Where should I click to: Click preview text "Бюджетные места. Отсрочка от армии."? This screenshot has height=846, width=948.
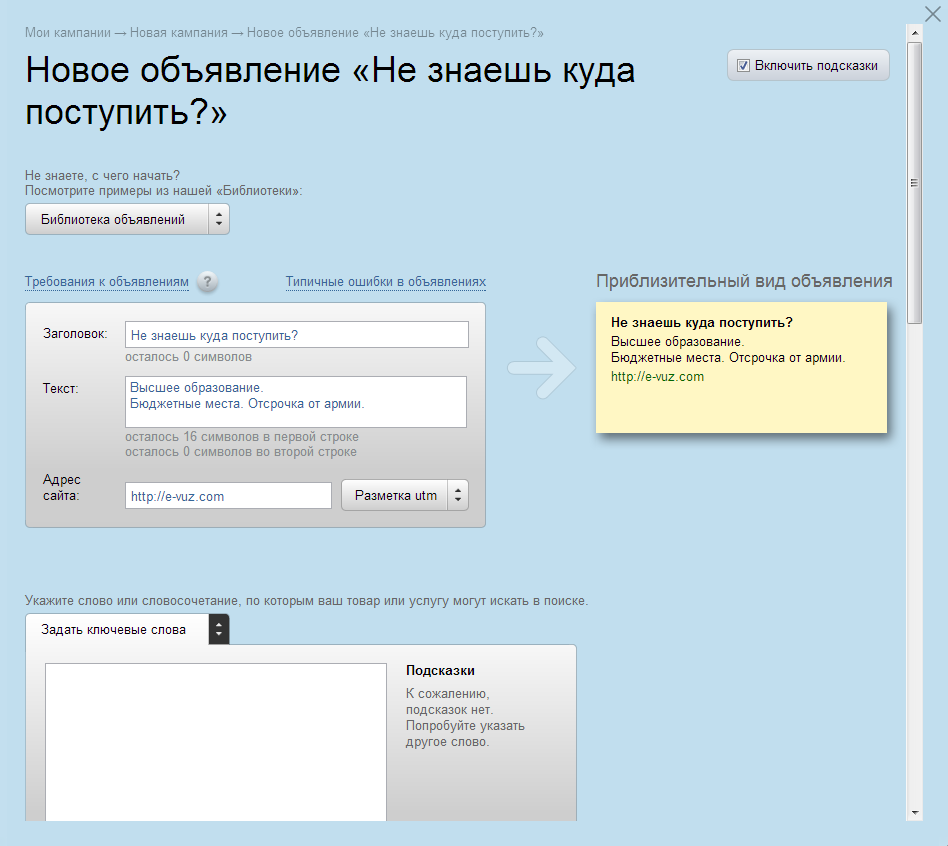point(728,357)
